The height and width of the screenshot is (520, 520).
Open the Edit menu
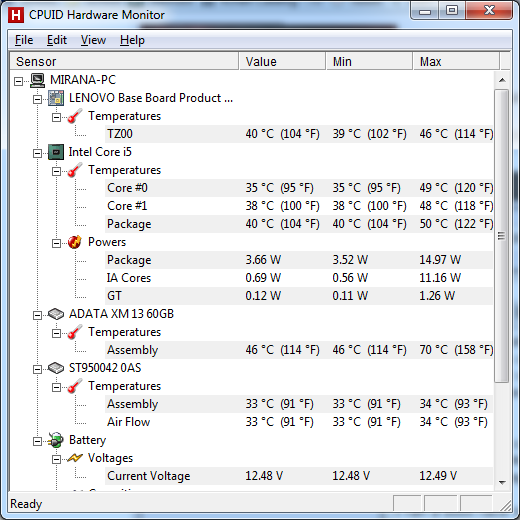[x=57, y=40]
